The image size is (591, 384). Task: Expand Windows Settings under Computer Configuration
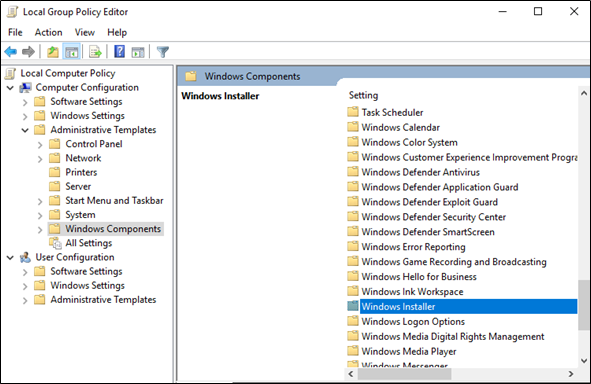(25, 116)
